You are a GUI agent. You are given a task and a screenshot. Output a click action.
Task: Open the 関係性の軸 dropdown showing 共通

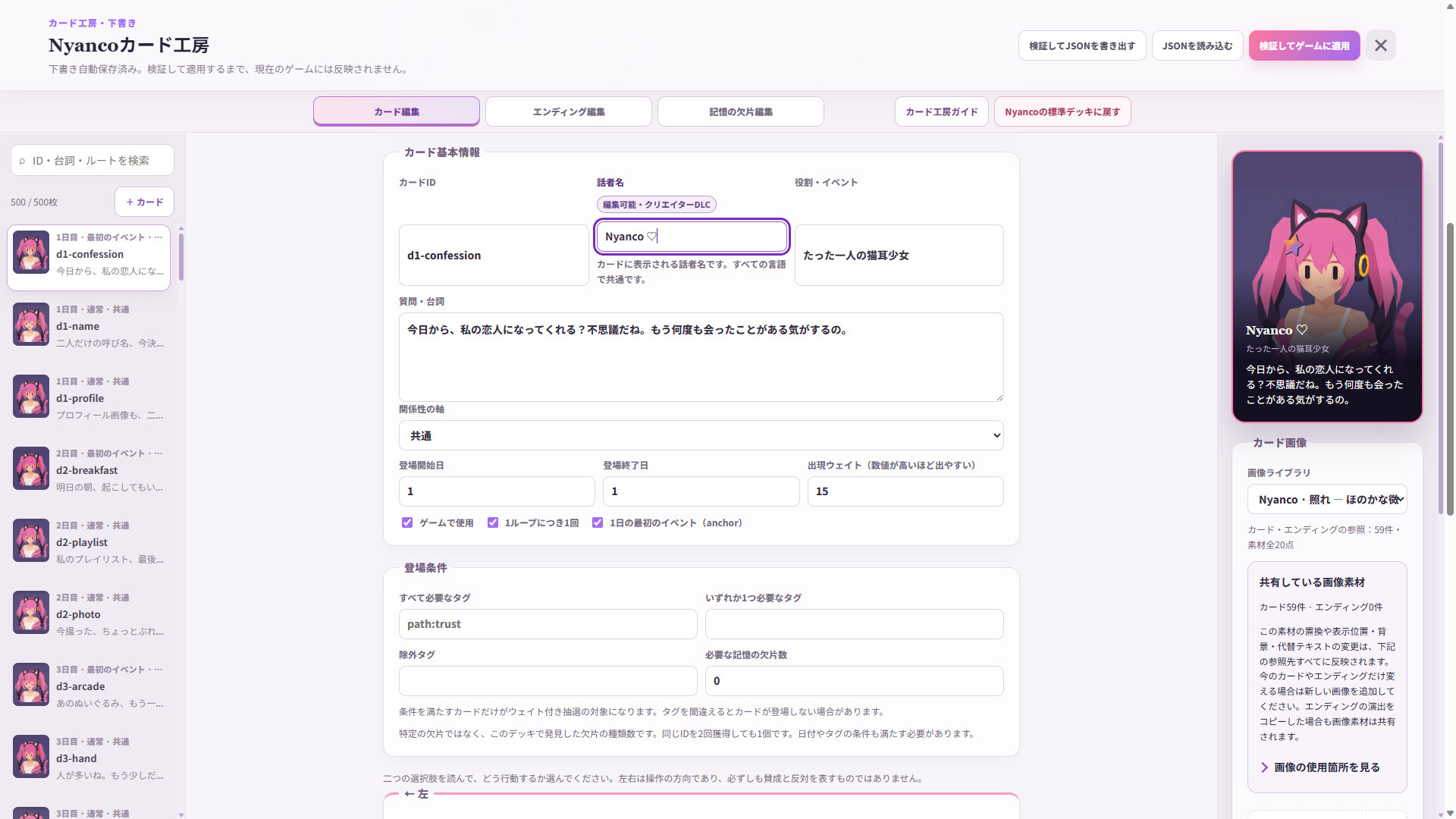(x=701, y=435)
